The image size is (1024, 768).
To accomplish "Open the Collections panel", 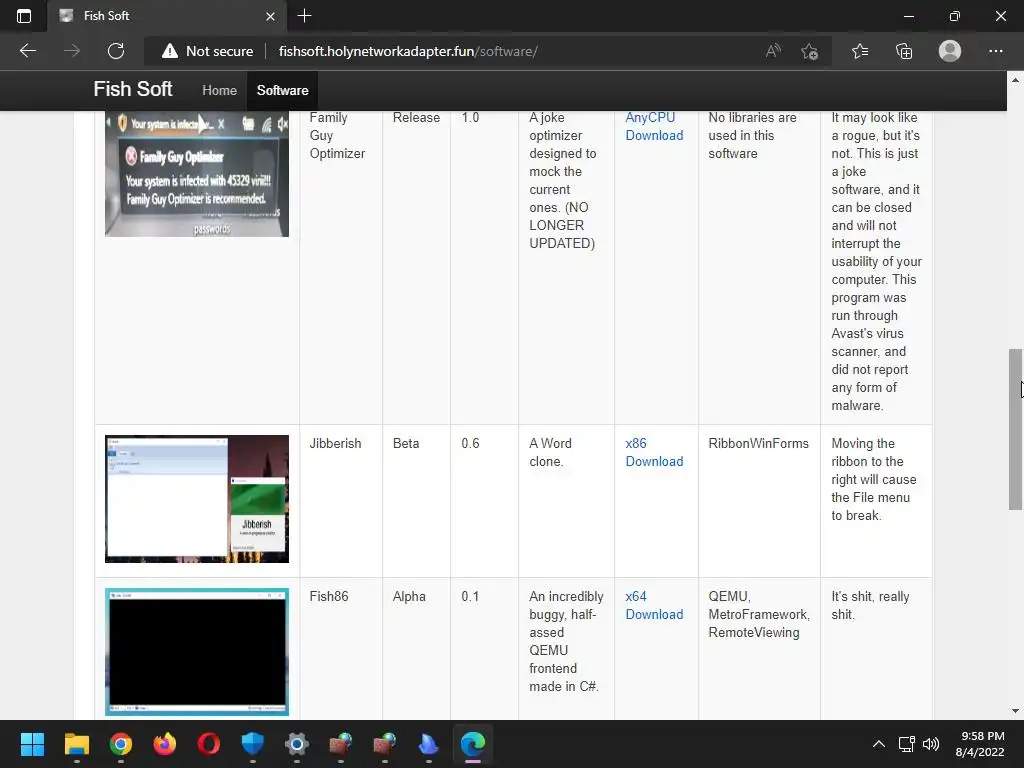I will pos(904,51).
